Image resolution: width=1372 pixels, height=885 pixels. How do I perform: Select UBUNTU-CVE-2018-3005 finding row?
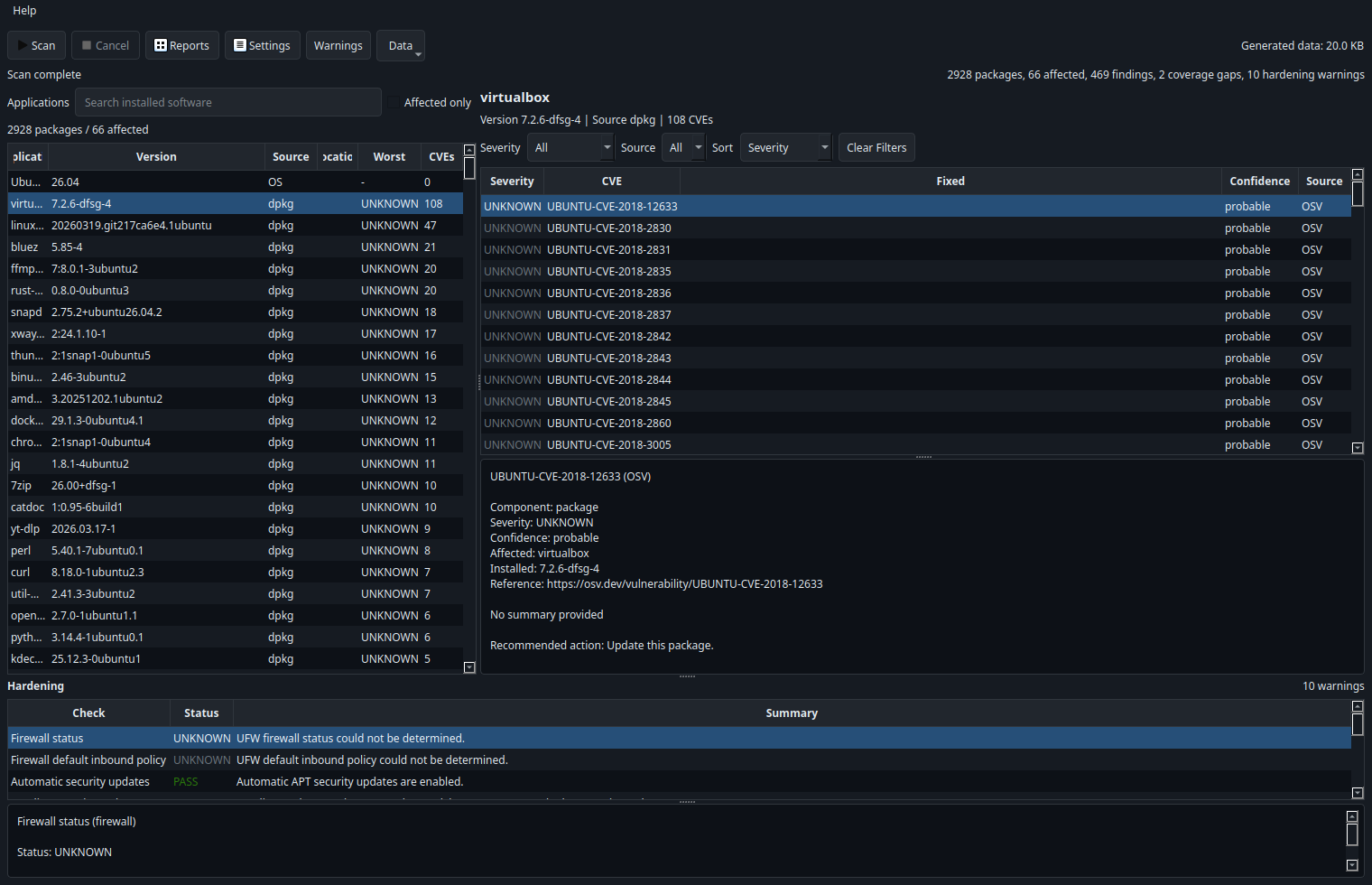915,444
